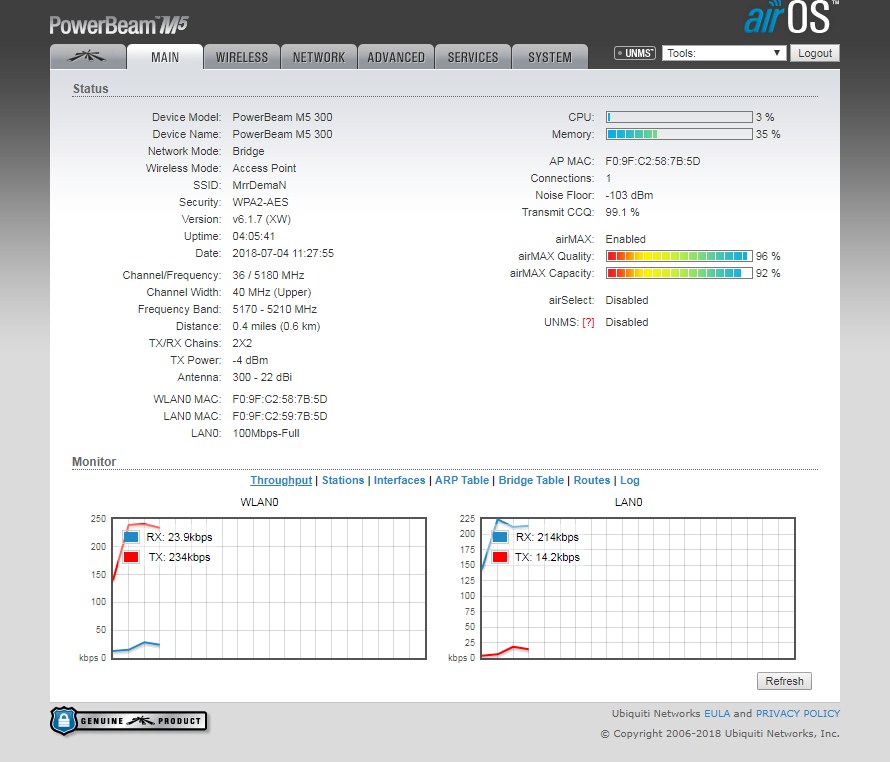890x762 pixels.
Task: Select the date value 2018-07-04 11:27:55
Action: 283,253
